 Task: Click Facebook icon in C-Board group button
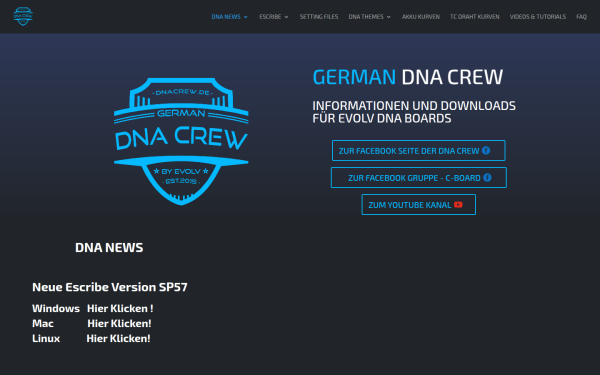tap(487, 178)
